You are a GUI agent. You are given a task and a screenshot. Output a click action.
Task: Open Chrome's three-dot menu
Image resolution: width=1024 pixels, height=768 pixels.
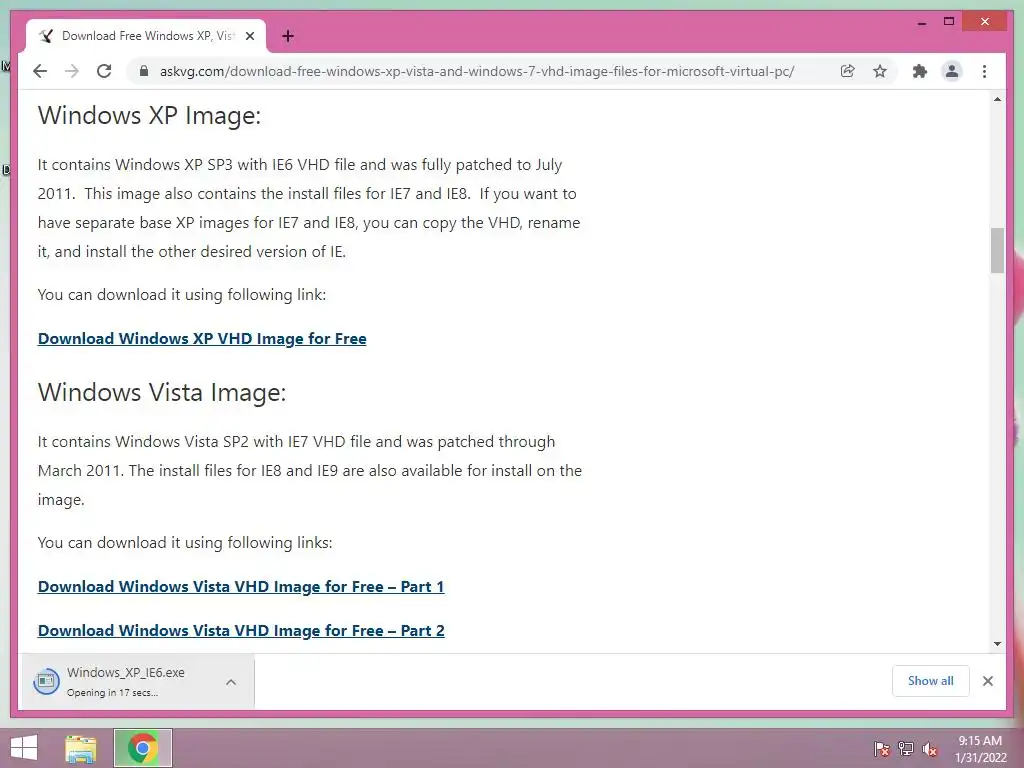click(x=984, y=71)
